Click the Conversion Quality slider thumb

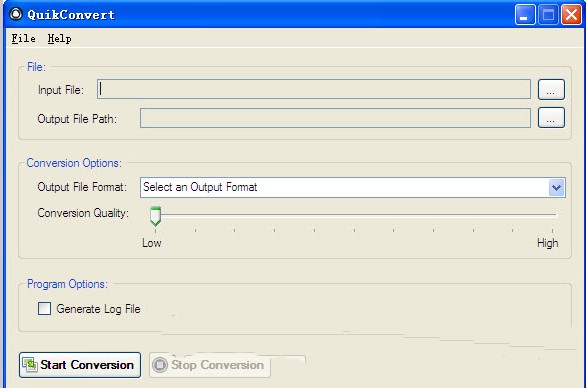pos(155,216)
